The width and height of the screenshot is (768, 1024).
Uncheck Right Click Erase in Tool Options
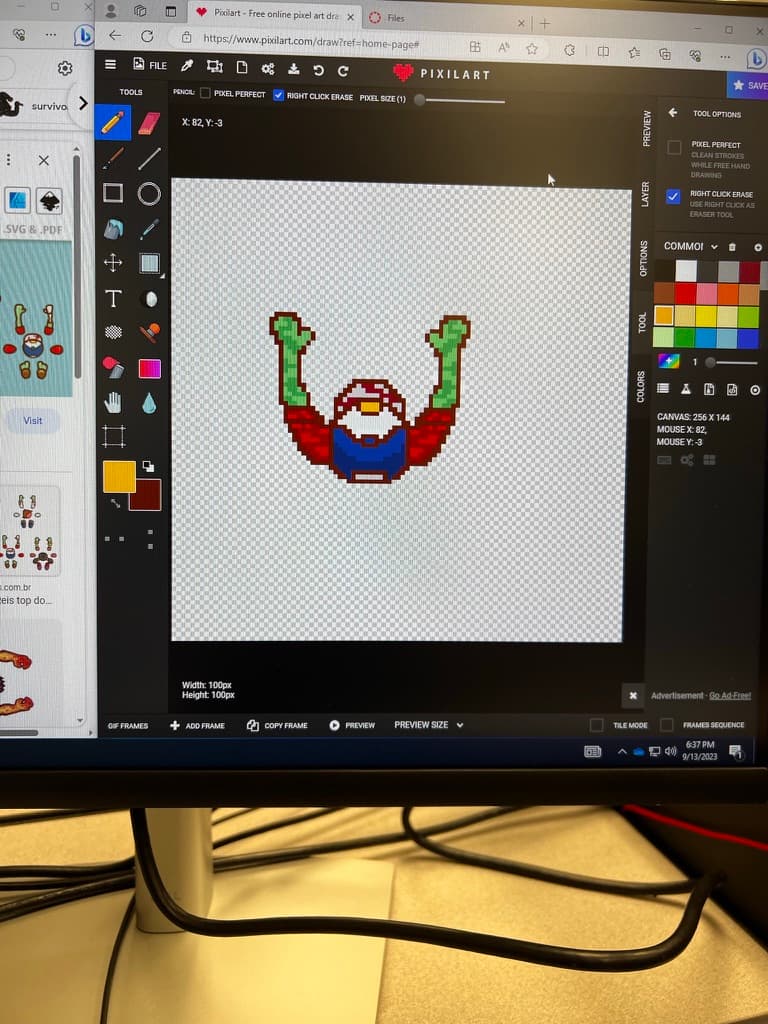673,197
